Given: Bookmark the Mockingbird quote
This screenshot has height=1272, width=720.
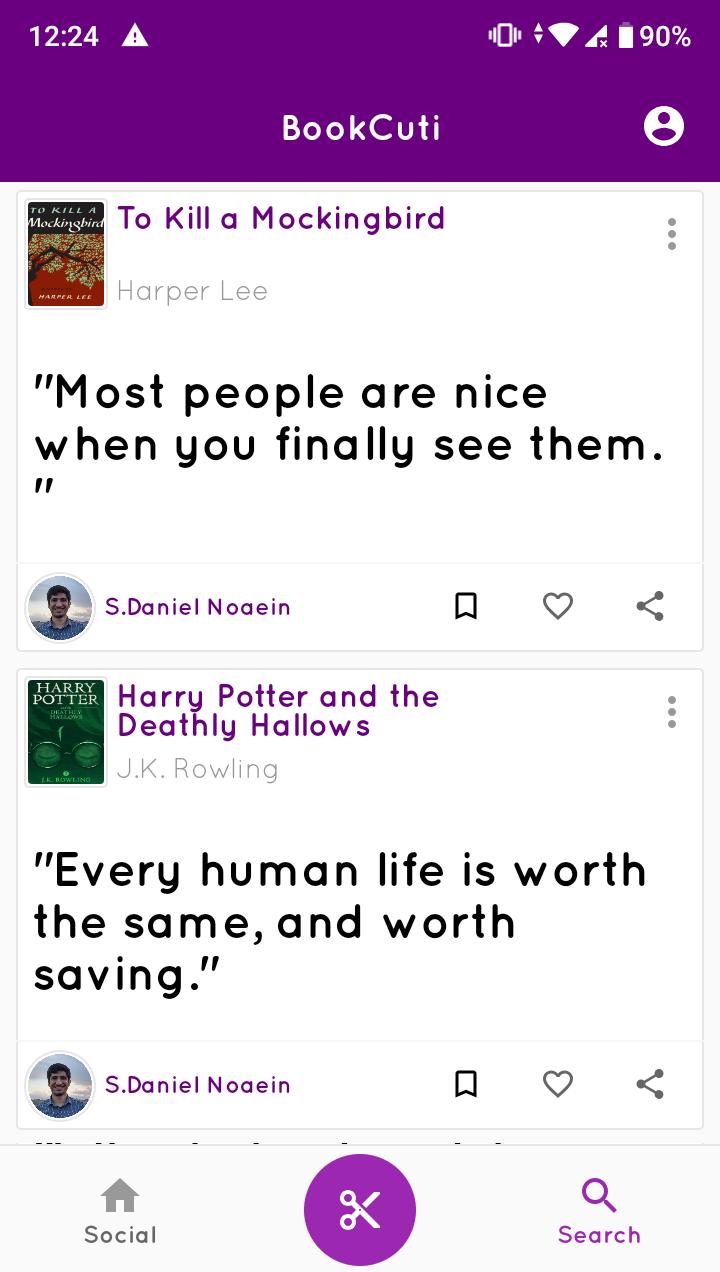Looking at the screenshot, I should tap(466, 606).
